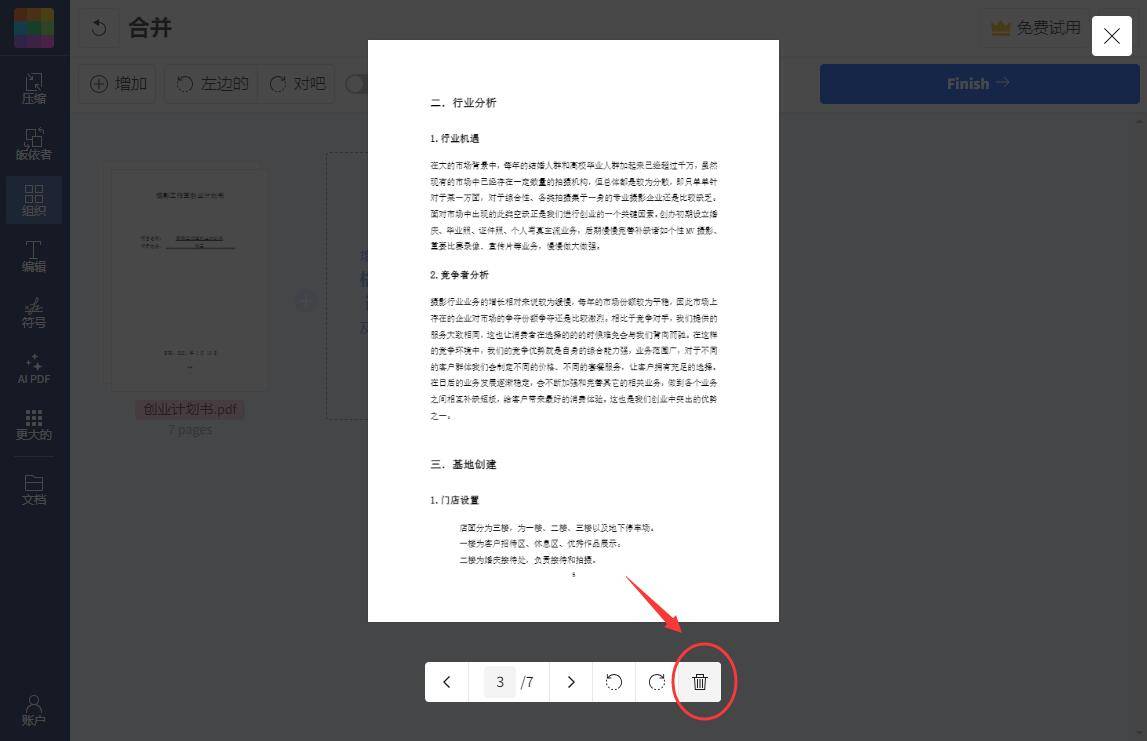Click the 增加 add files button
The height and width of the screenshot is (741, 1147).
click(x=118, y=84)
